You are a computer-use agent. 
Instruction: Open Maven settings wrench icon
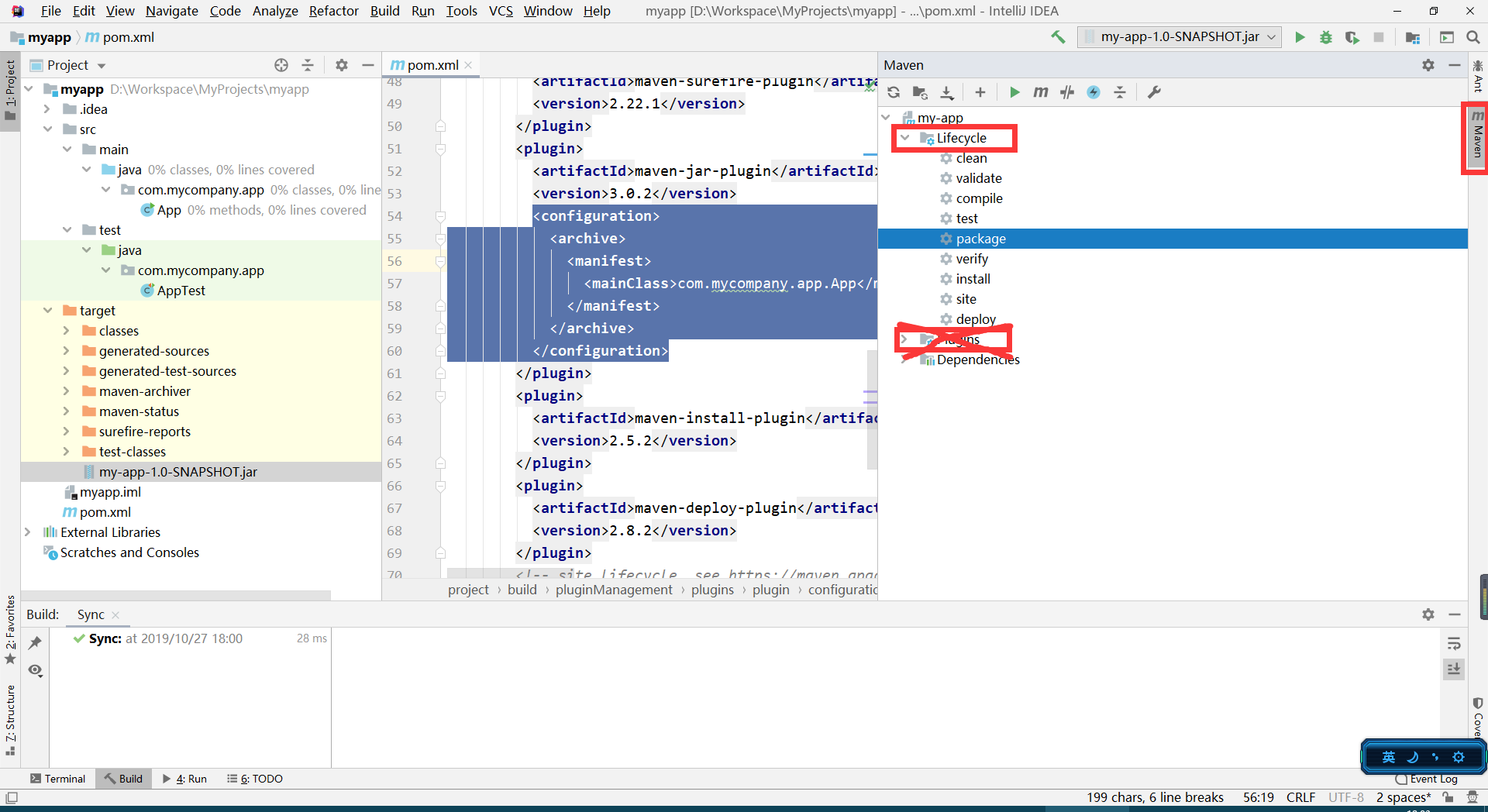(1154, 92)
